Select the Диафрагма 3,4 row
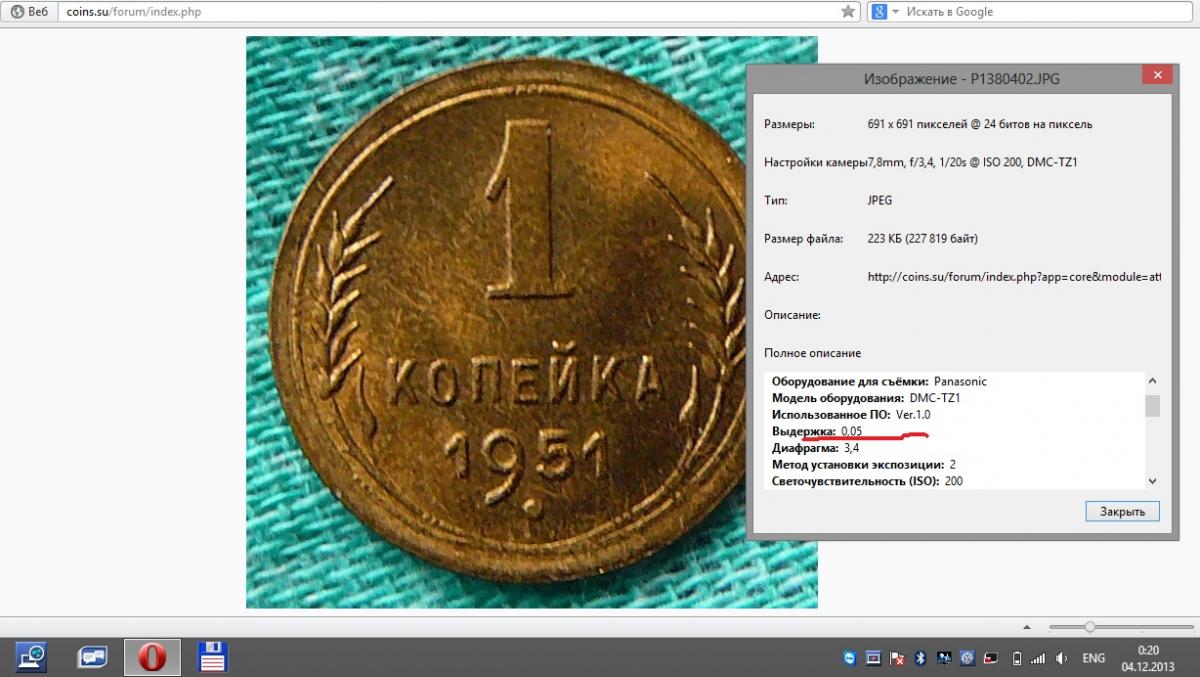The image size is (1200, 677). click(816, 448)
